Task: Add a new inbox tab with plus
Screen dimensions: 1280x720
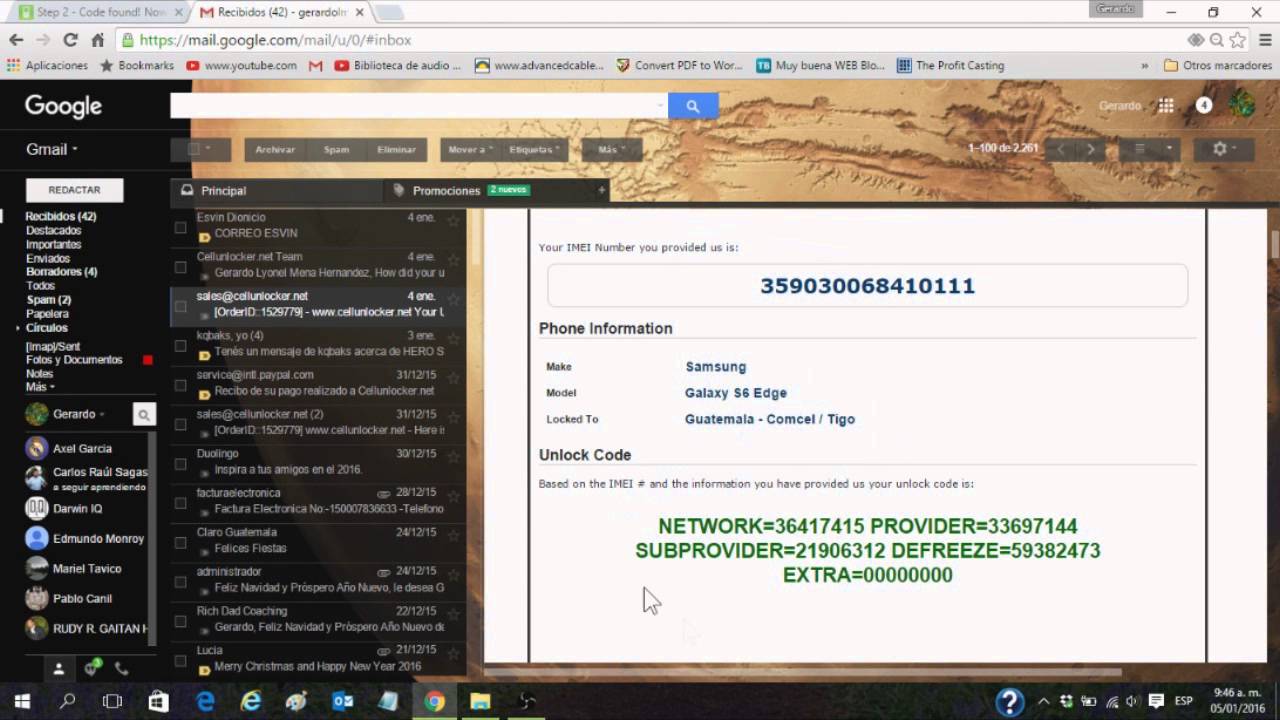Action: (x=601, y=190)
